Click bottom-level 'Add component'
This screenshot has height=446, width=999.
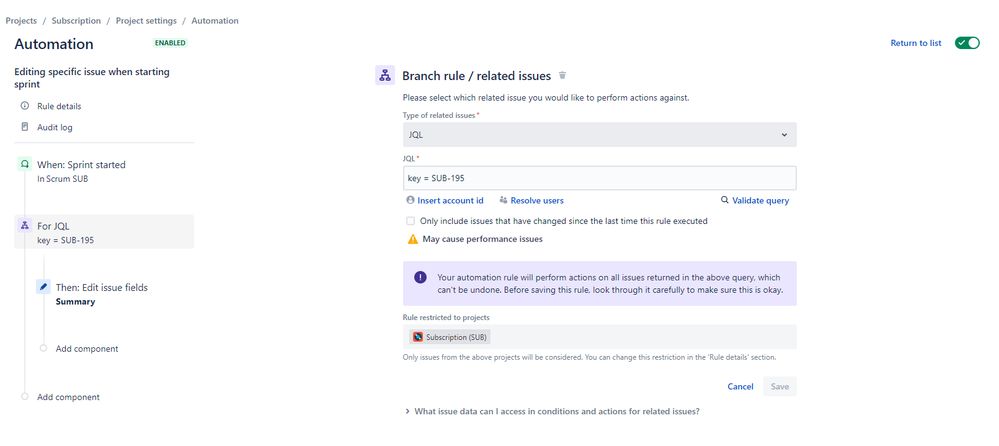pos(68,396)
